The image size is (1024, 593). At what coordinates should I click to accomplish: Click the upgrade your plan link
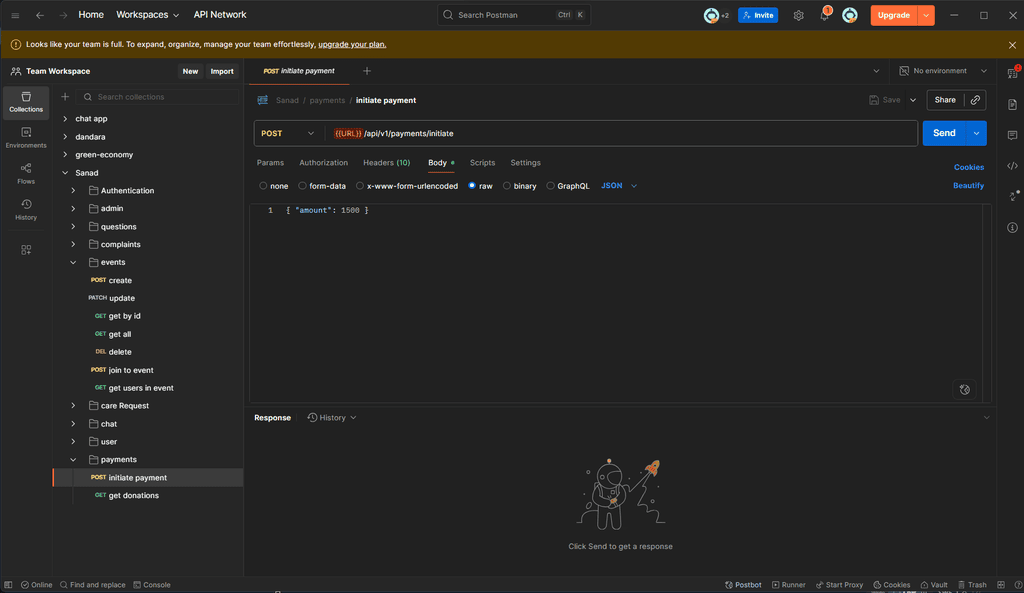(x=352, y=44)
